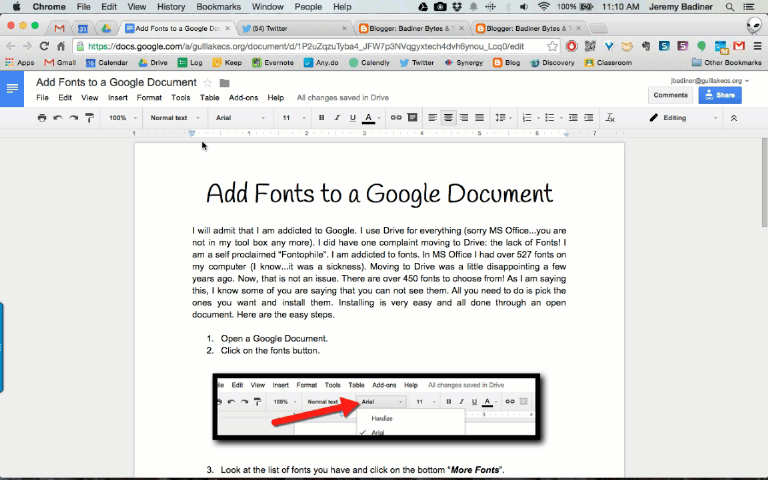The width and height of the screenshot is (768, 480).
Task: Switch to the Twitter tab
Action: click(x=294, y=28)
